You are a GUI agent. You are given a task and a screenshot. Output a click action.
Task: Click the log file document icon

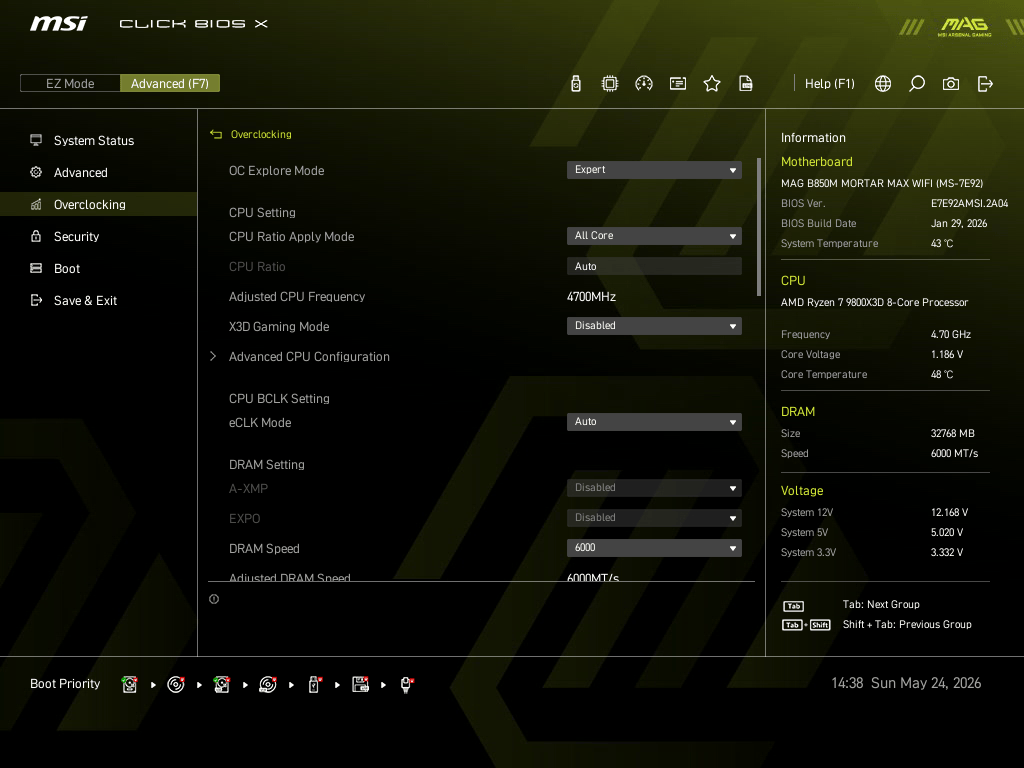pos(746,84)
